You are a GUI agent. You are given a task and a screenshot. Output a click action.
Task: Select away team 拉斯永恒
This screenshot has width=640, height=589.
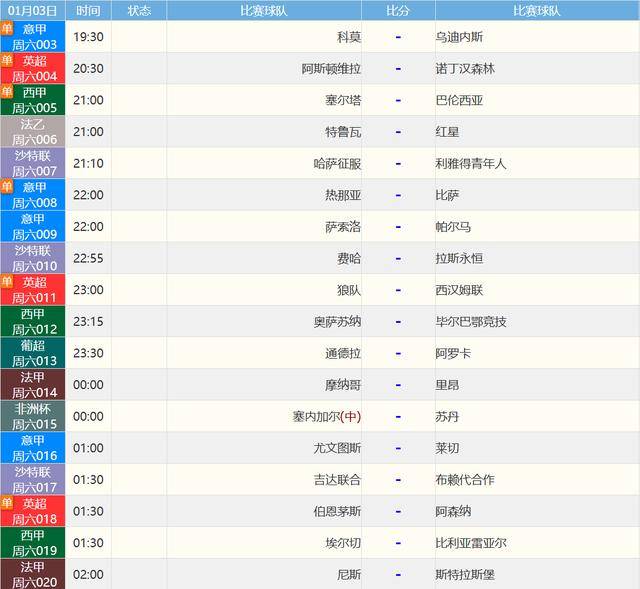[x=459, y=258]
